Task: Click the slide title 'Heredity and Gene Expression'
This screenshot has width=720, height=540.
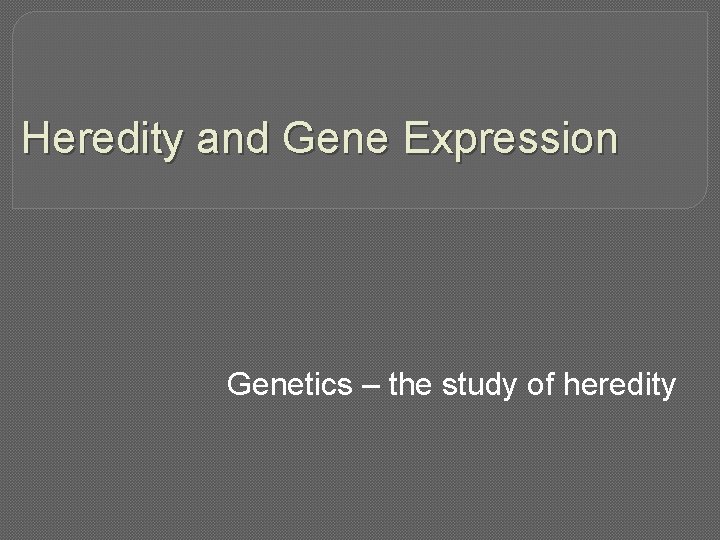Action: click(320, 139)
